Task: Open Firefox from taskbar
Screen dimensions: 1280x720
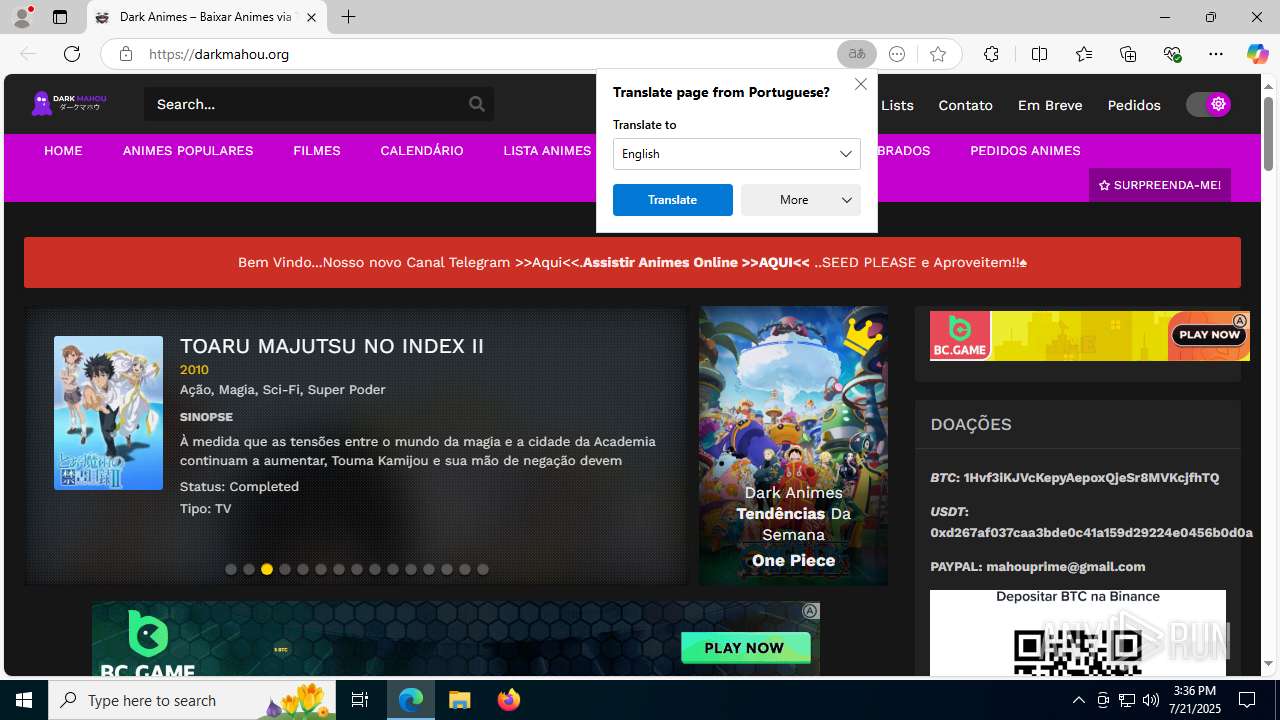Action: 509,700
